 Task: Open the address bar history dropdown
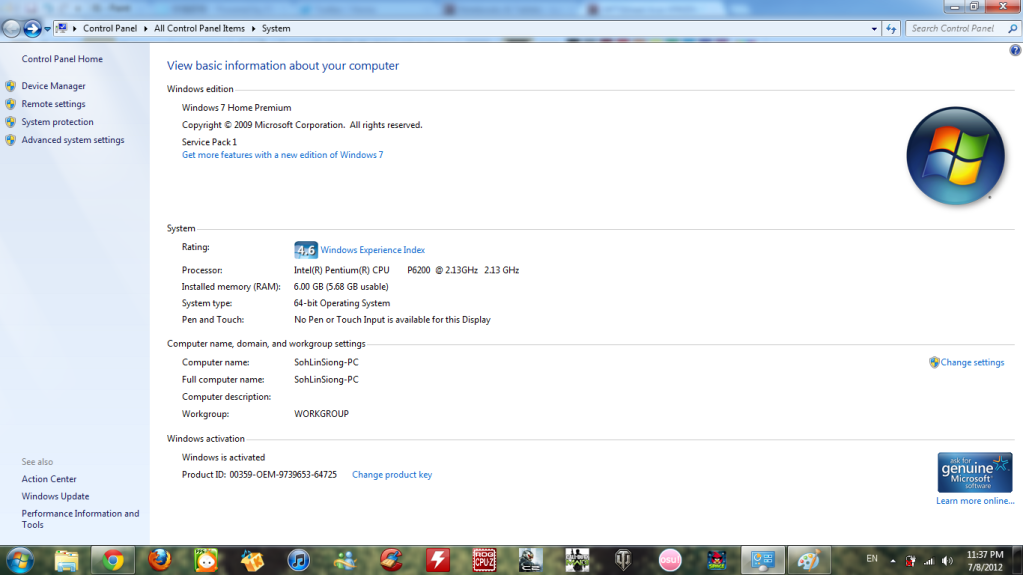click(x=875, y=29)
